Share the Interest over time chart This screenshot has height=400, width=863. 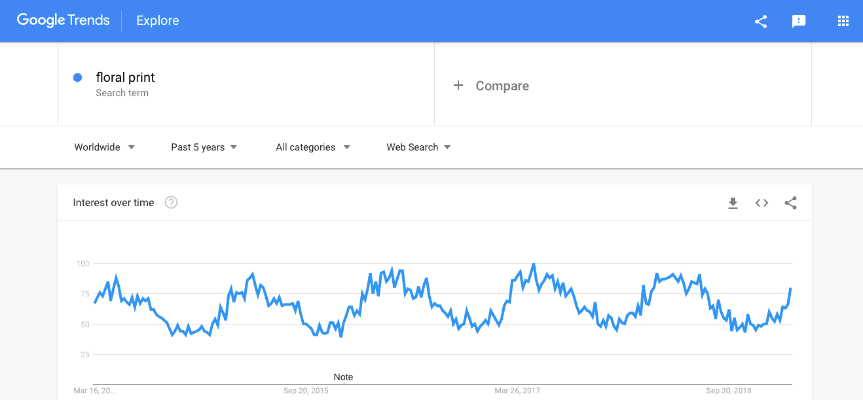(790, 203)
